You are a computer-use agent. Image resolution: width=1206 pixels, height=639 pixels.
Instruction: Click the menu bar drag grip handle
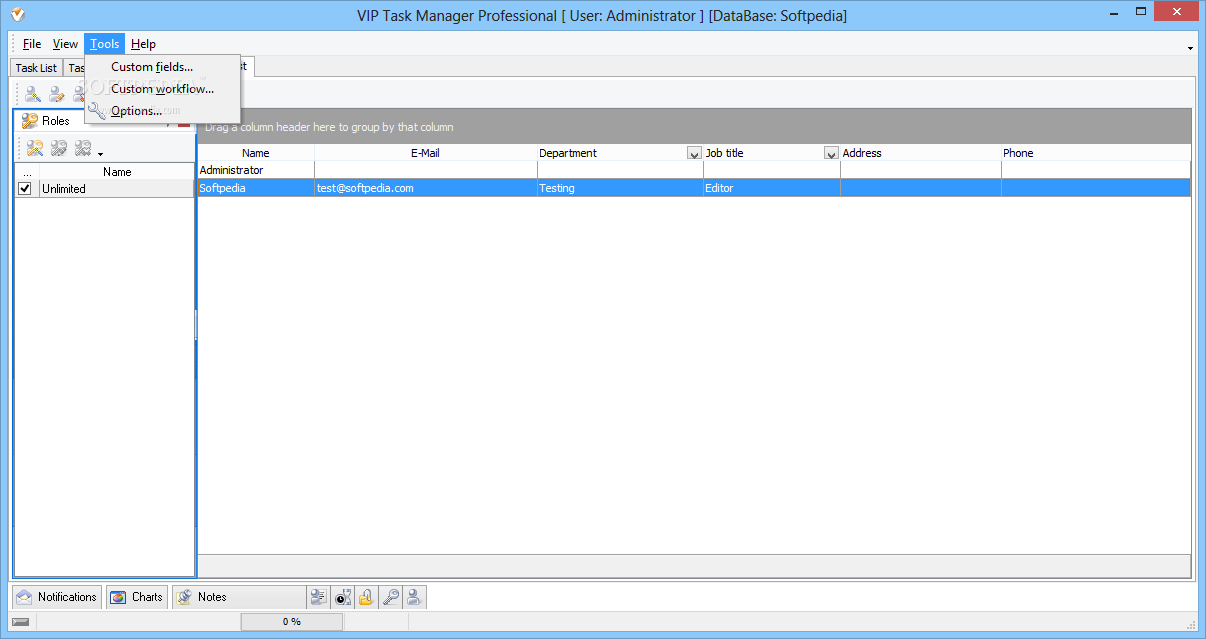click(14, 44)
